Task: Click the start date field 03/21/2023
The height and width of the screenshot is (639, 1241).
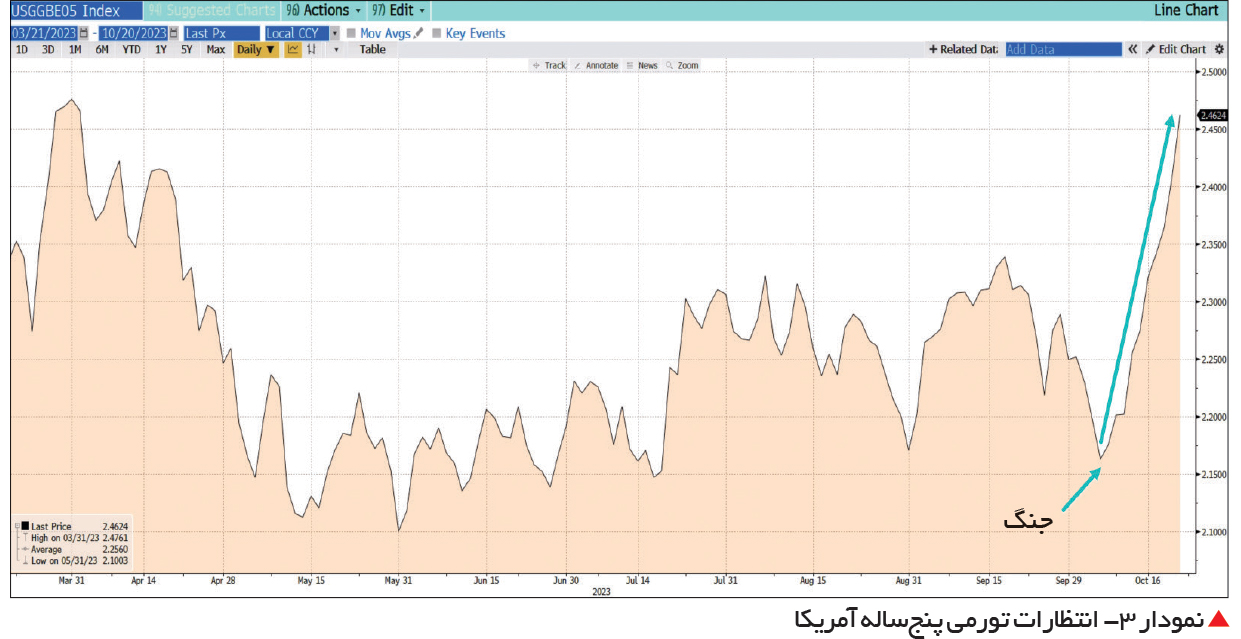Action: click(x=44, y=33)
